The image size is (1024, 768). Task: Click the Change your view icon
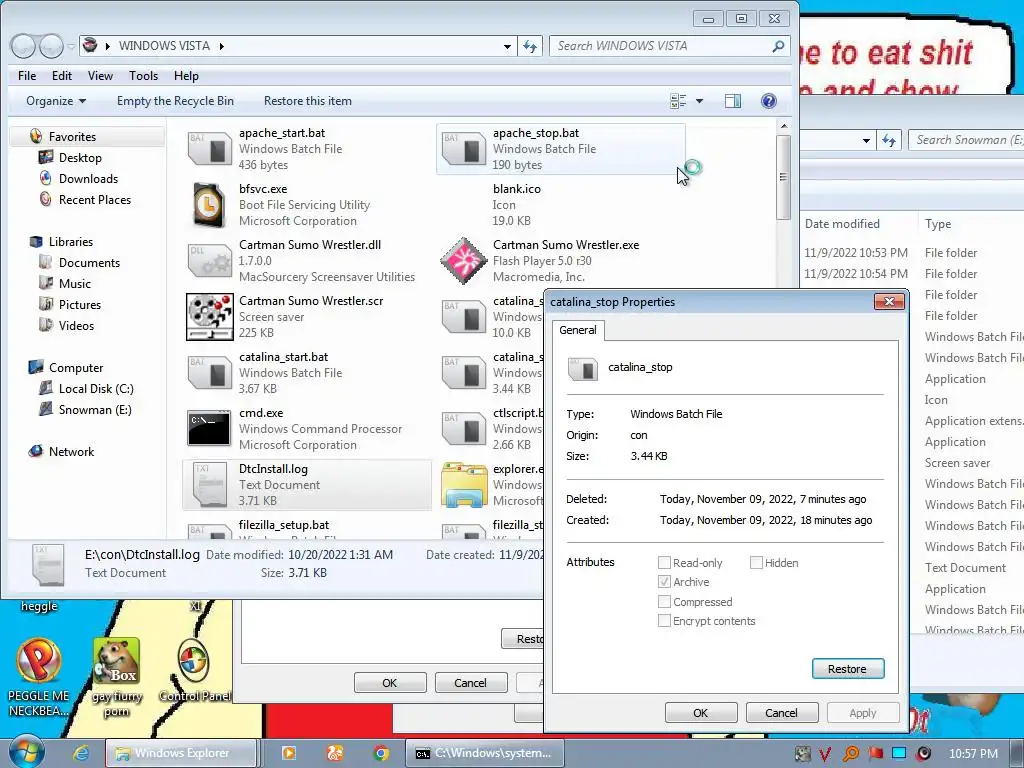tap(678, 101)
